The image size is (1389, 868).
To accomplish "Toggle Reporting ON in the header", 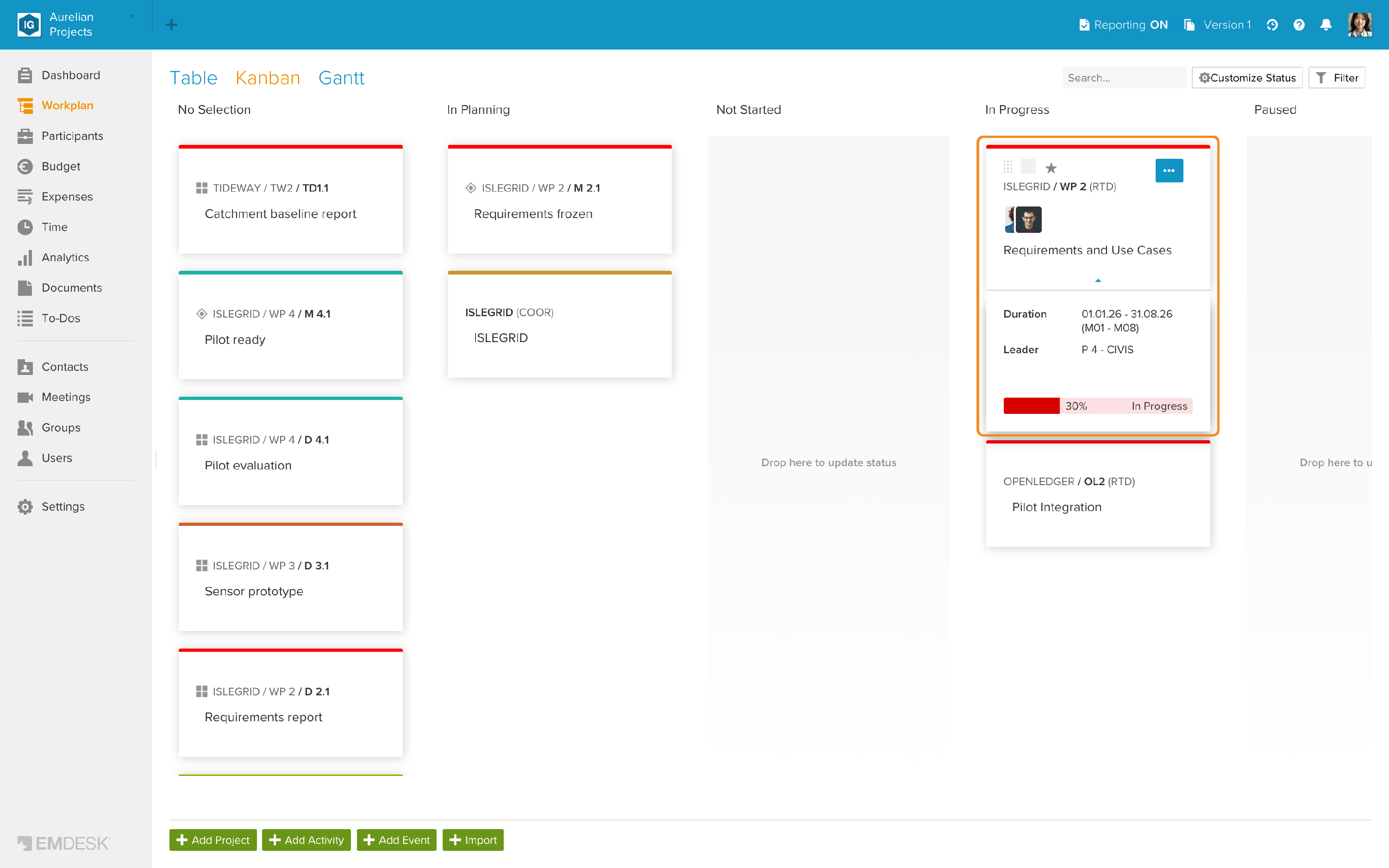I will [x=1123, y=25].
